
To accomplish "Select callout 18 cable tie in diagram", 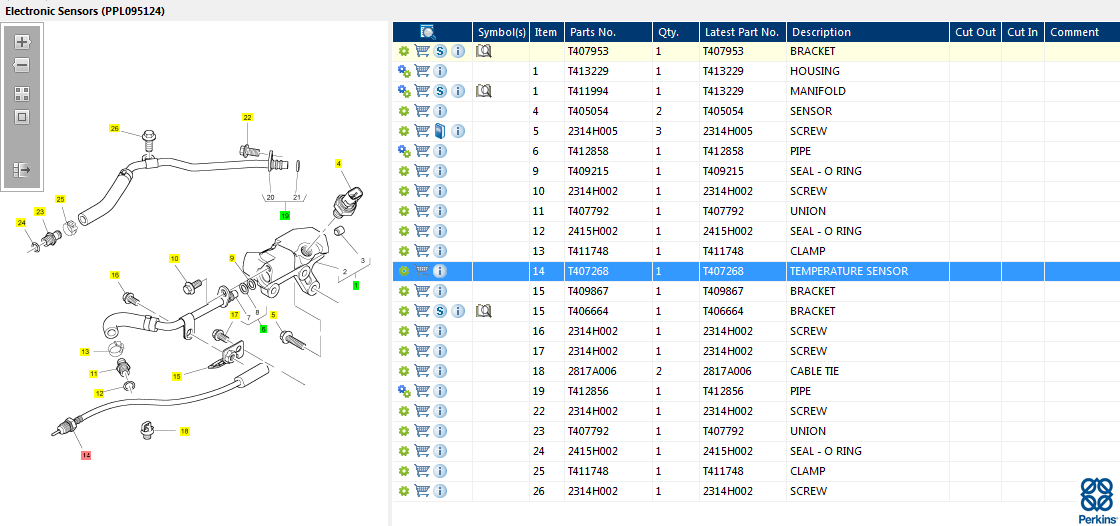I will tap(184, 431).
